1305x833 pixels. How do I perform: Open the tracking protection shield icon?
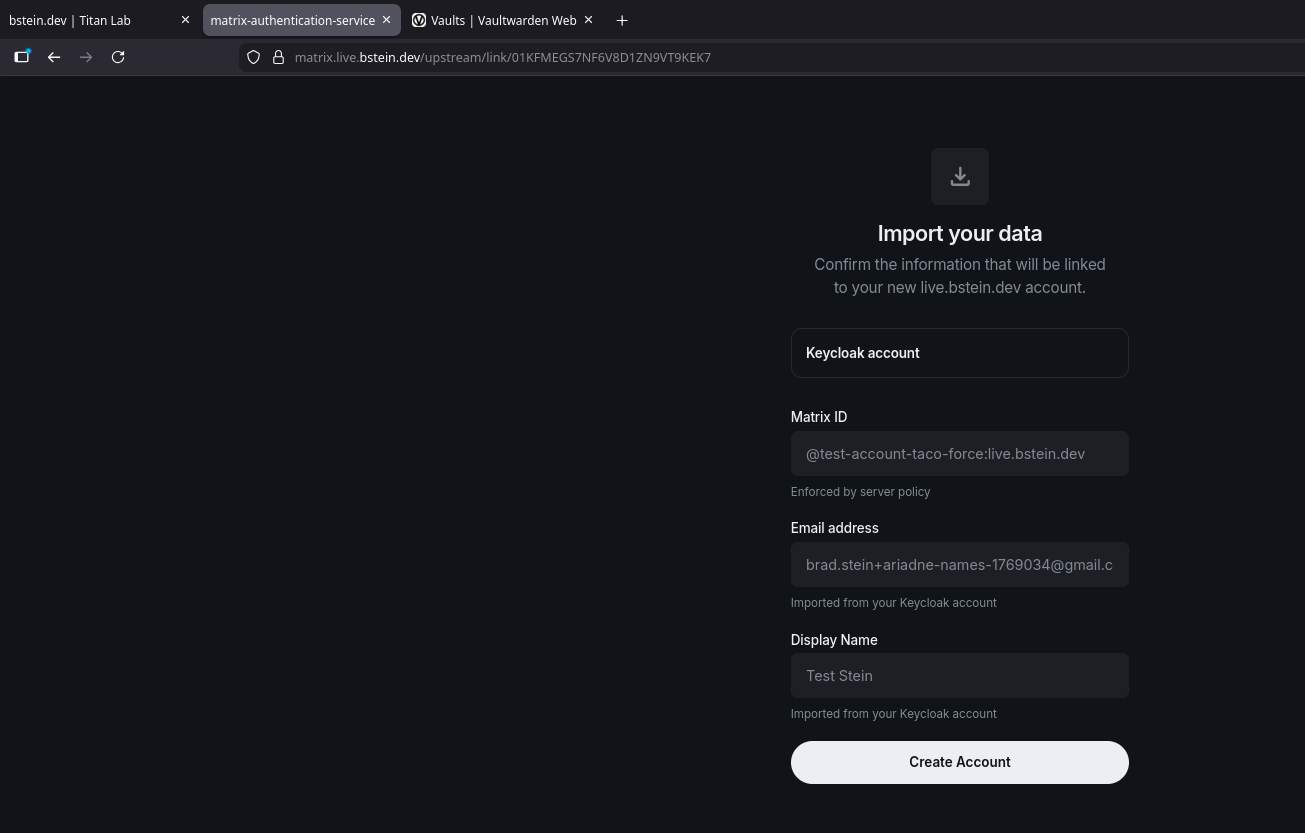[x=254, y=57]
